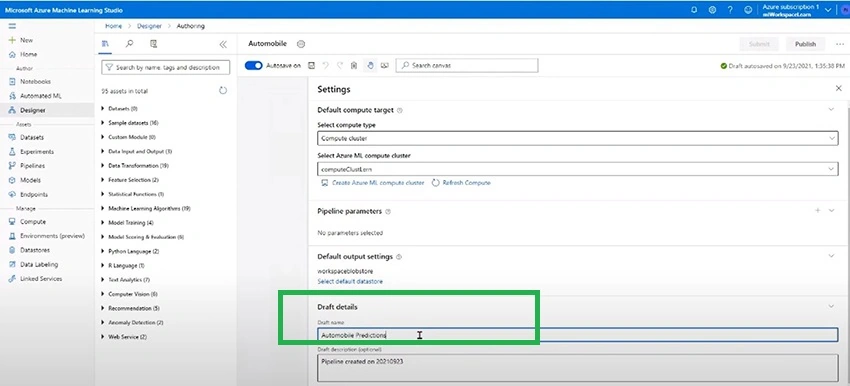This screenshot has width=850, height=386.
Task: Click the delete trash icon in toolbar
Action: (x=353, y=66)
